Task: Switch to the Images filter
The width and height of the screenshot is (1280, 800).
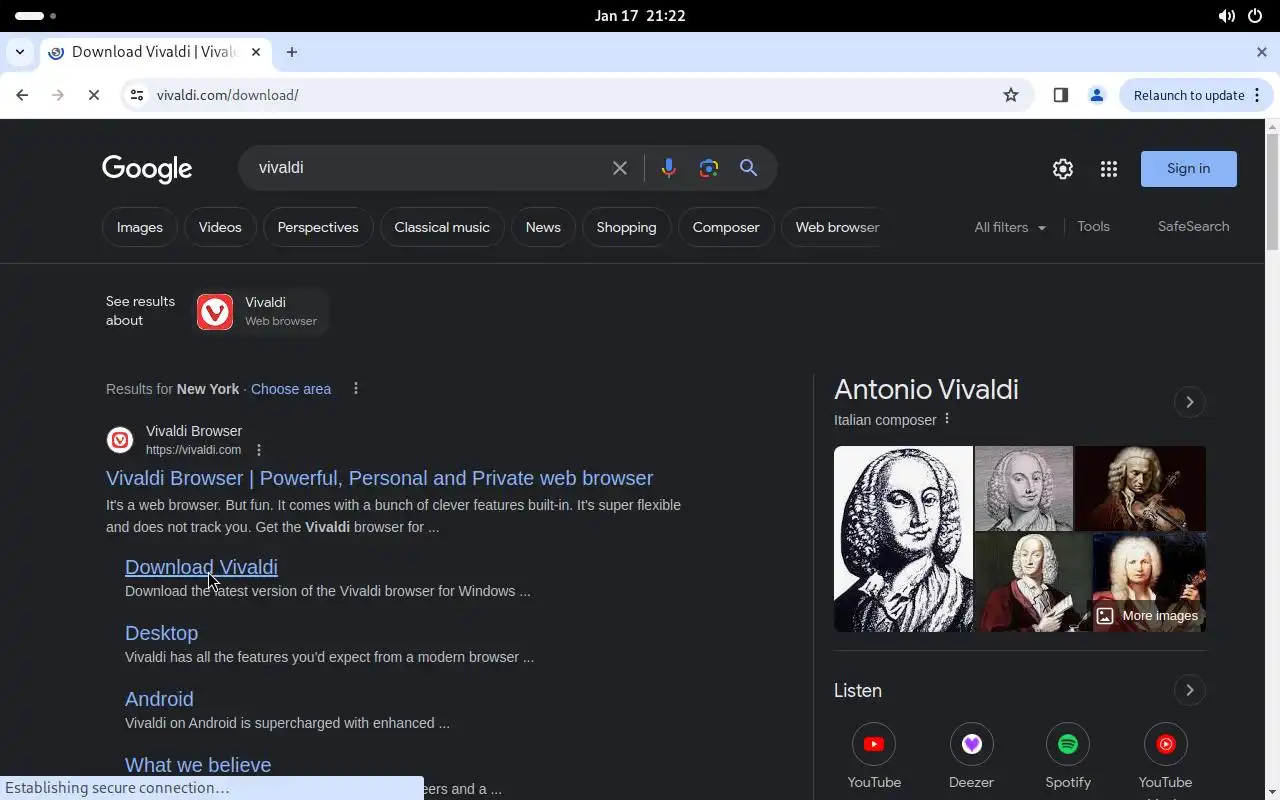Action: tap(140, 227)
